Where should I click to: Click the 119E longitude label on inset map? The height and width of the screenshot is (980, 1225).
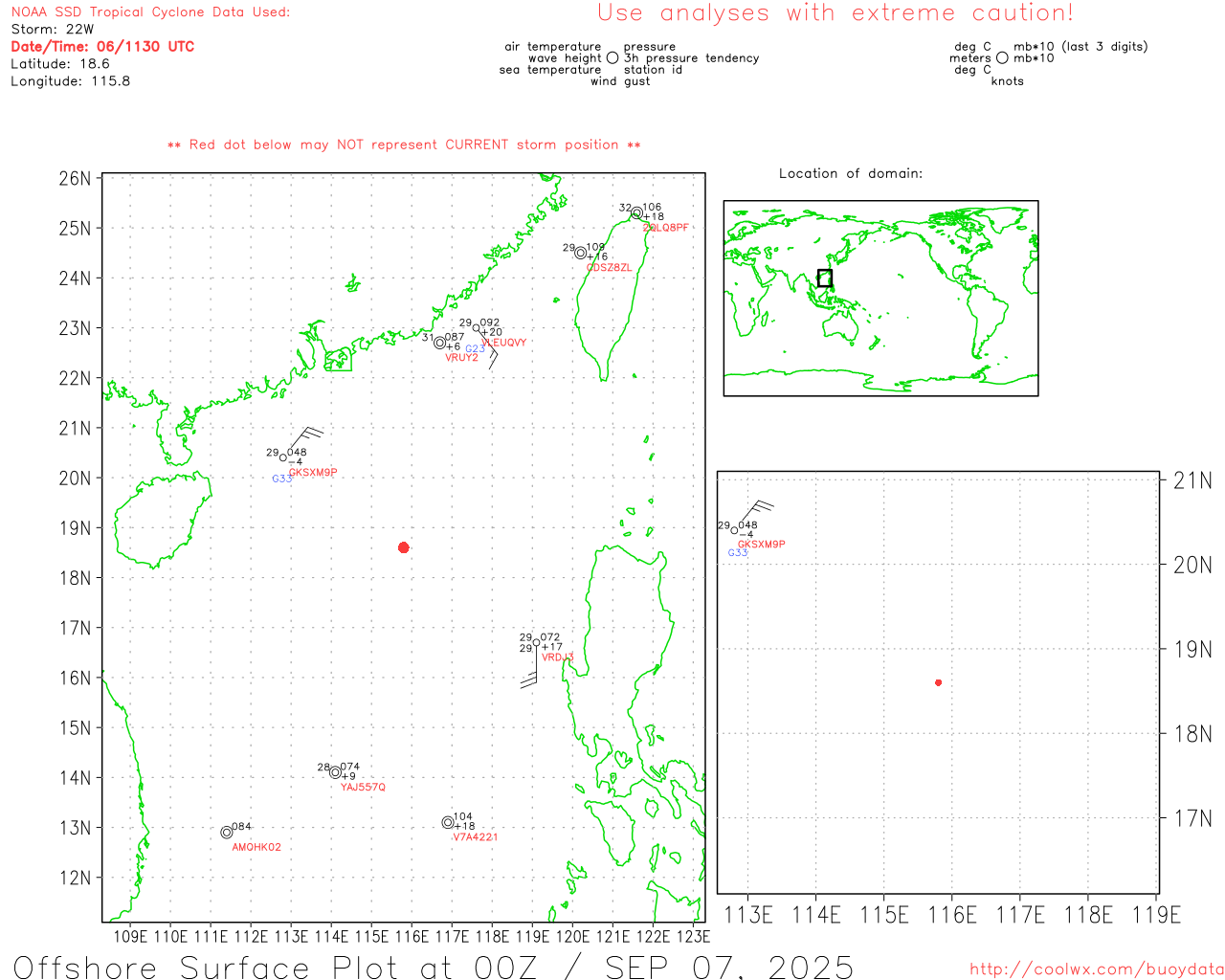pos(1156,915)
